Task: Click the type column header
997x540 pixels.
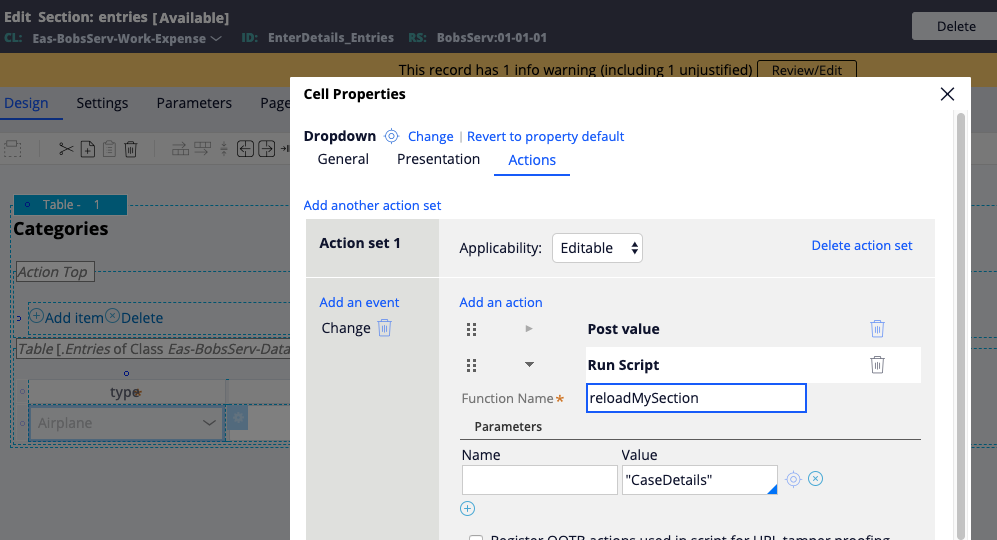Action: coord(126,392)
